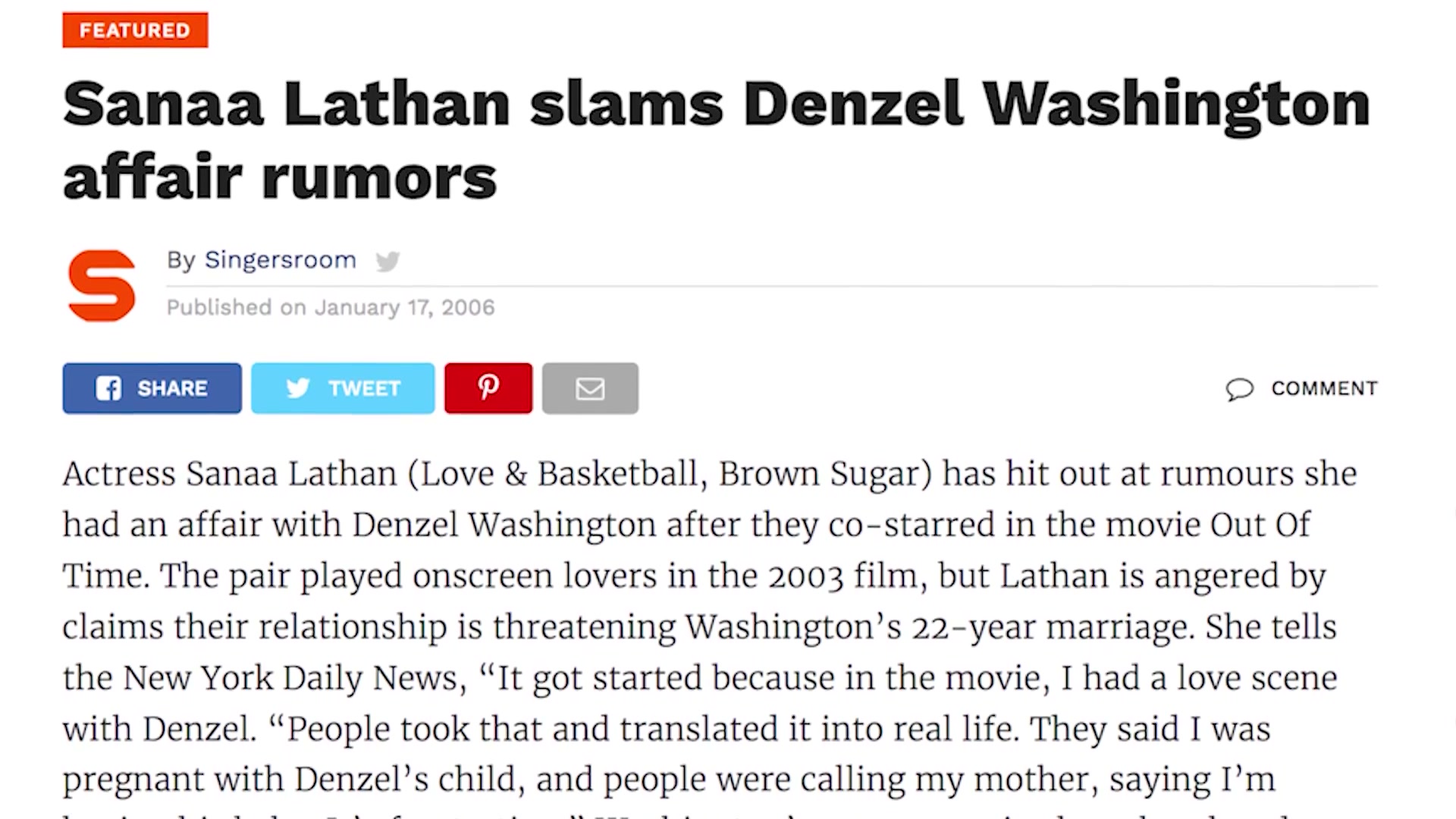Click the "Love & Basketball" text in the article
1456x819 pixels.
pyautogui.click(x=560, y=474)
